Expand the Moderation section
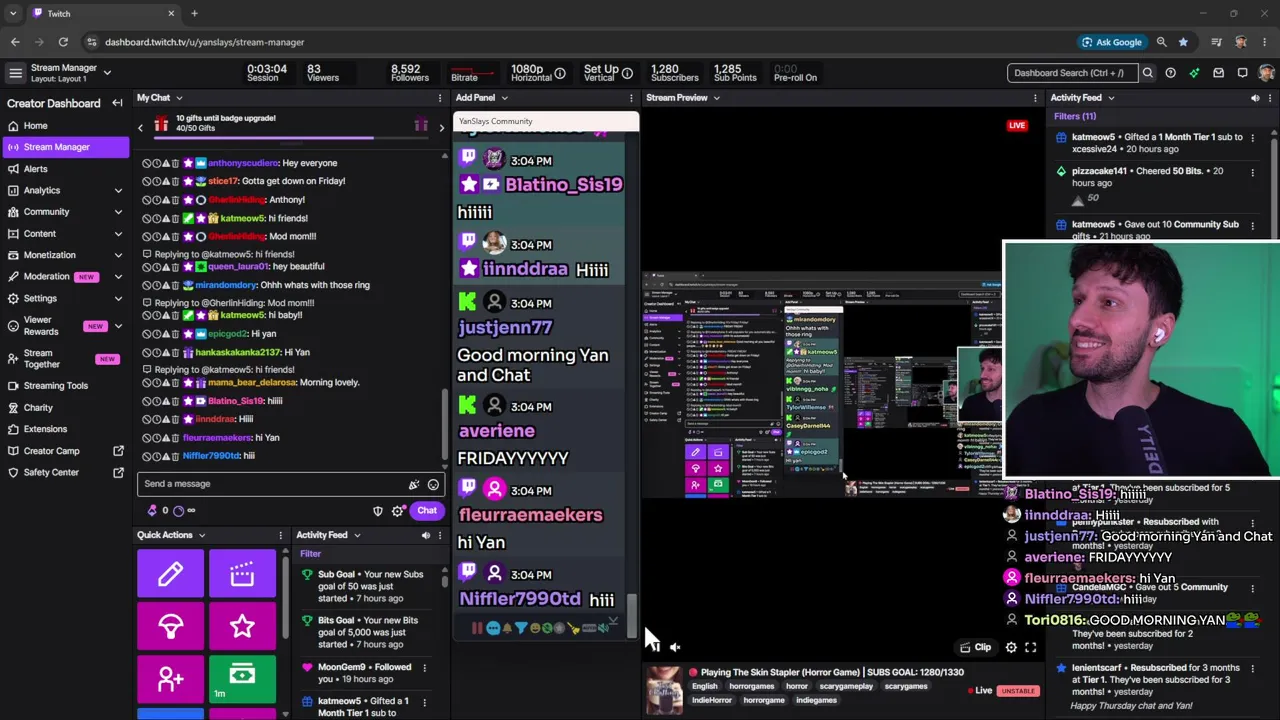Image resolution: width=1280 pixels, height=720 pixels. (x=65, y=277)
